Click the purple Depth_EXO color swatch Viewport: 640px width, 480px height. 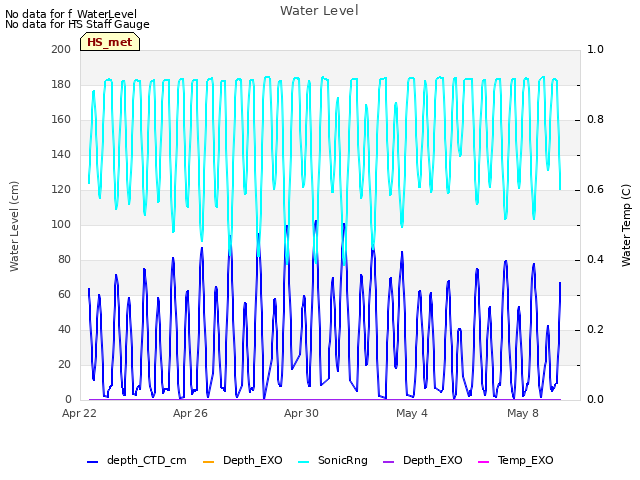[x=389, y=462]
